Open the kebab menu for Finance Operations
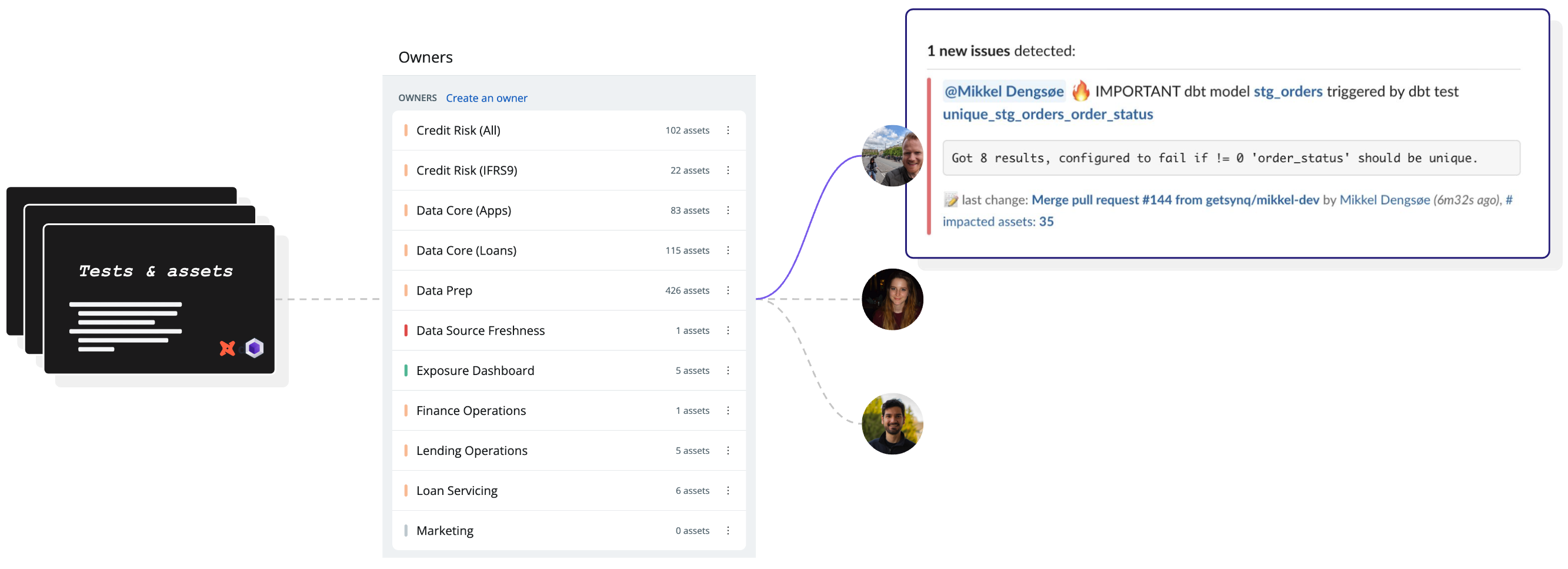Viewport: 1568px width, 569px height. 728,411
